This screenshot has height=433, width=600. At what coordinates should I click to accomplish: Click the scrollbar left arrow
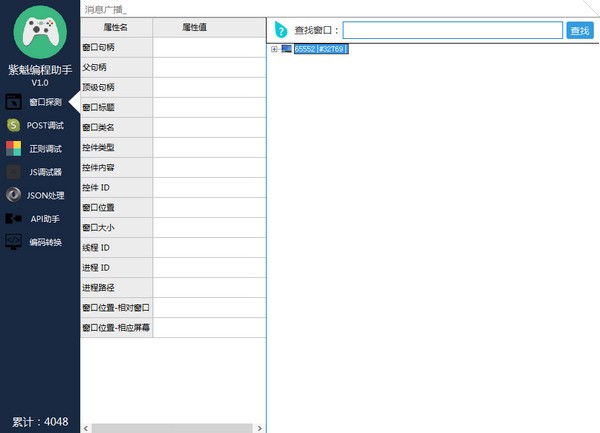click(86, 428)
